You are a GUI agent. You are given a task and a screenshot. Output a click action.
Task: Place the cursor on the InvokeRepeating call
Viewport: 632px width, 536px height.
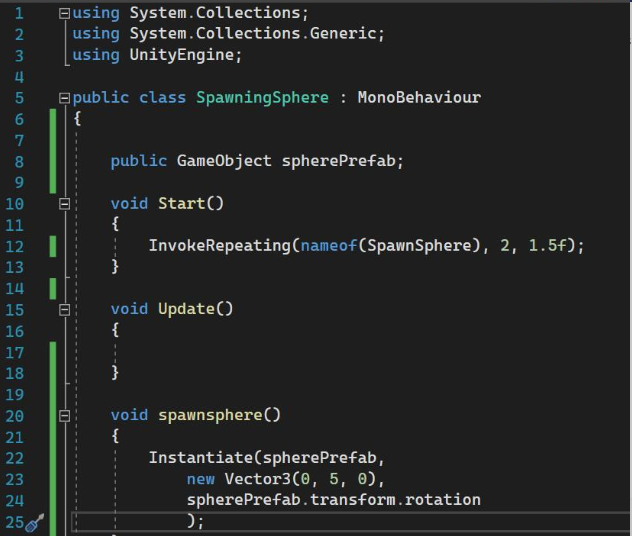(219, 245)
